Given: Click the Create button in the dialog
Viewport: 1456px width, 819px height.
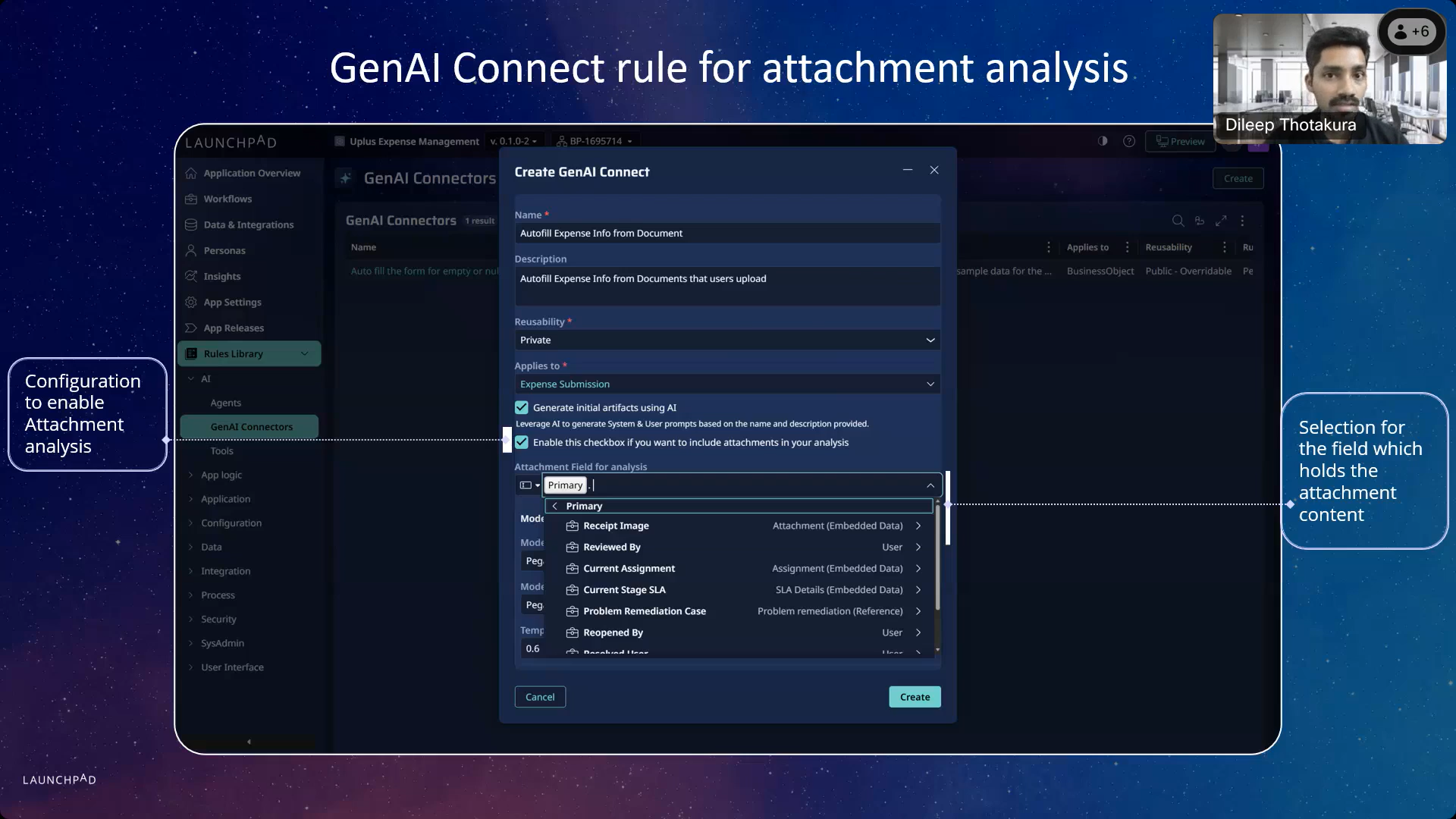Looking at the screenshot, I should tap(915, 697).
